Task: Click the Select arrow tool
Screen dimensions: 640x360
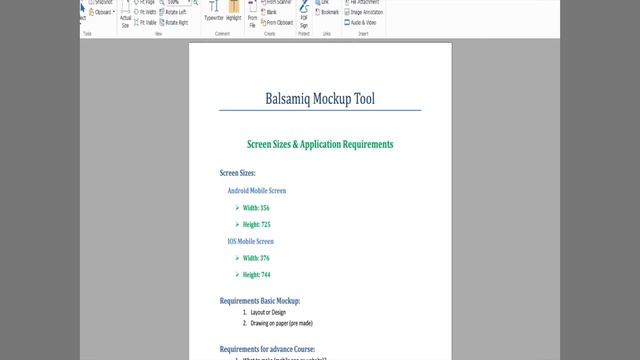Action: 83,10
